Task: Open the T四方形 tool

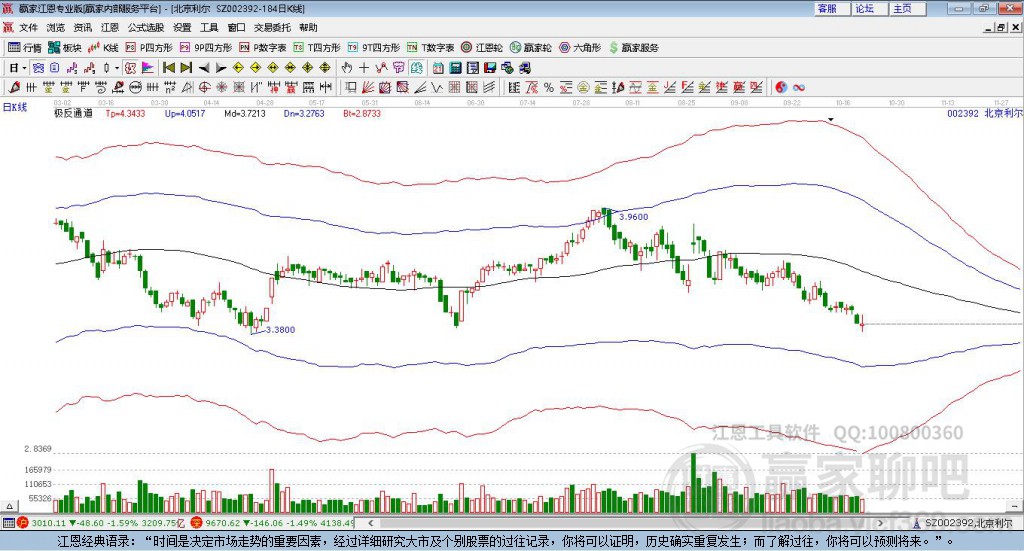Action: coord(317,48)
